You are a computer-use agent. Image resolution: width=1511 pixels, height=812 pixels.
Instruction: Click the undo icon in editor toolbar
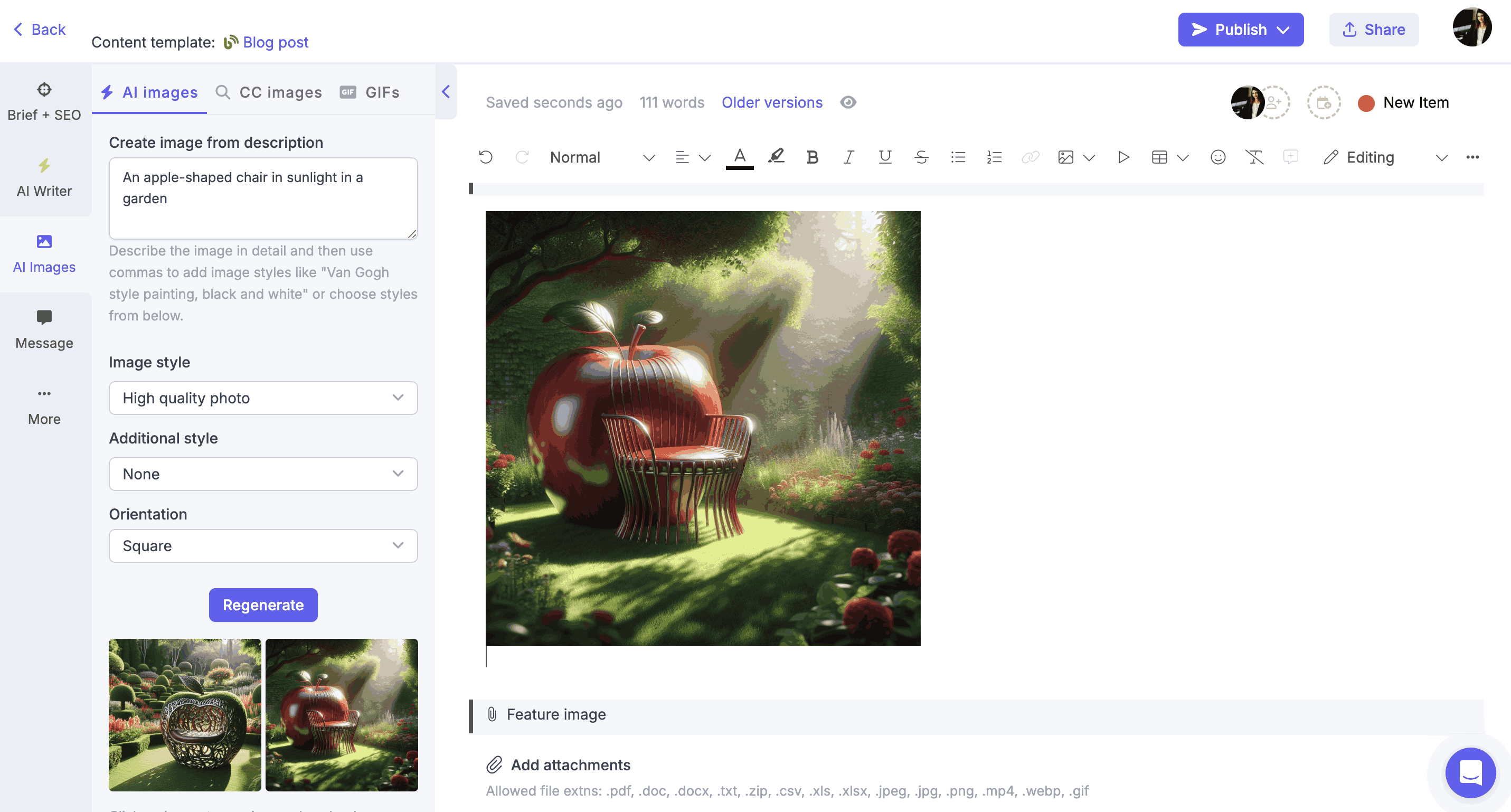coord(486,157)
